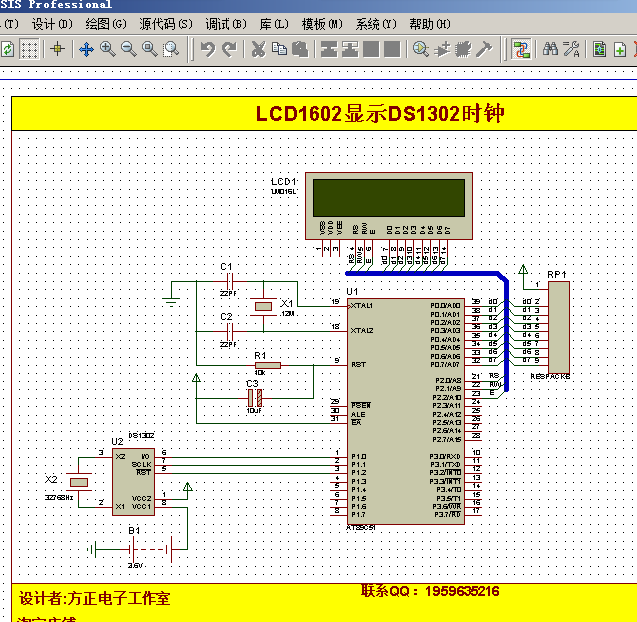637x622 pixels.
Task: Redo the last undone action
Action: 229,50
